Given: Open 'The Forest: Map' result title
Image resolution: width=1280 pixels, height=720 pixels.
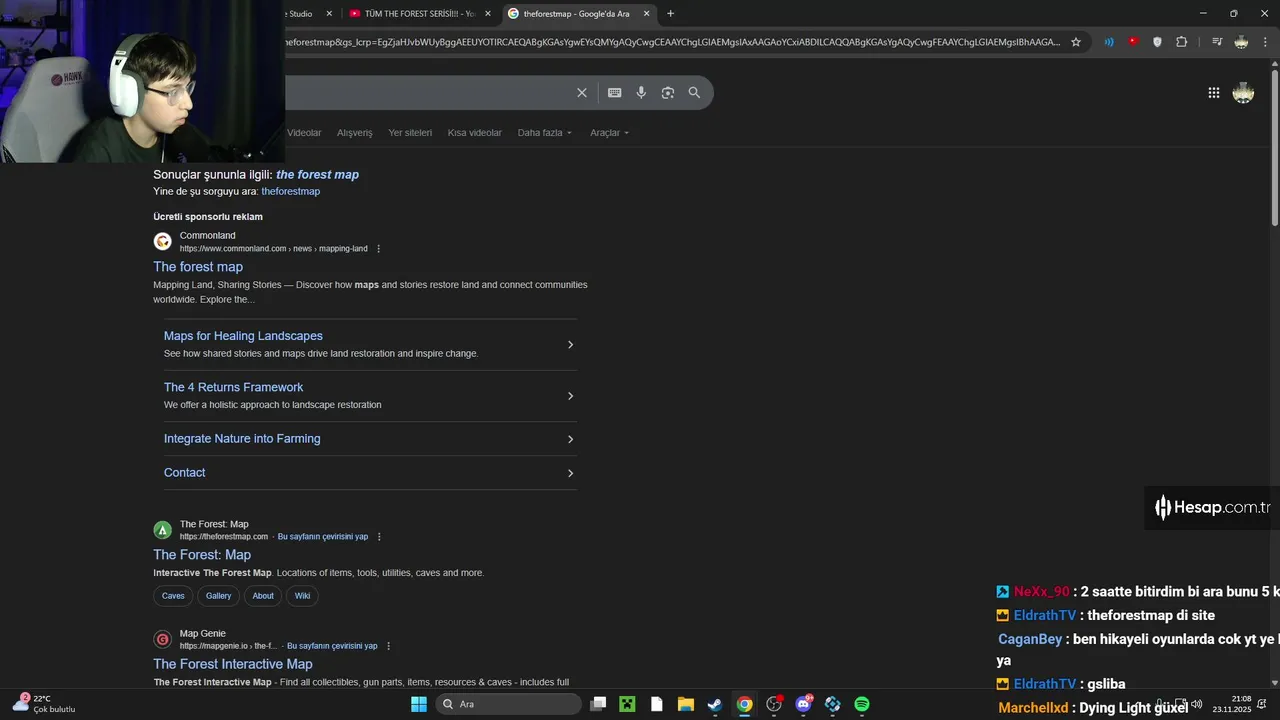Looking at the screenshot, I should pos(202,555).
